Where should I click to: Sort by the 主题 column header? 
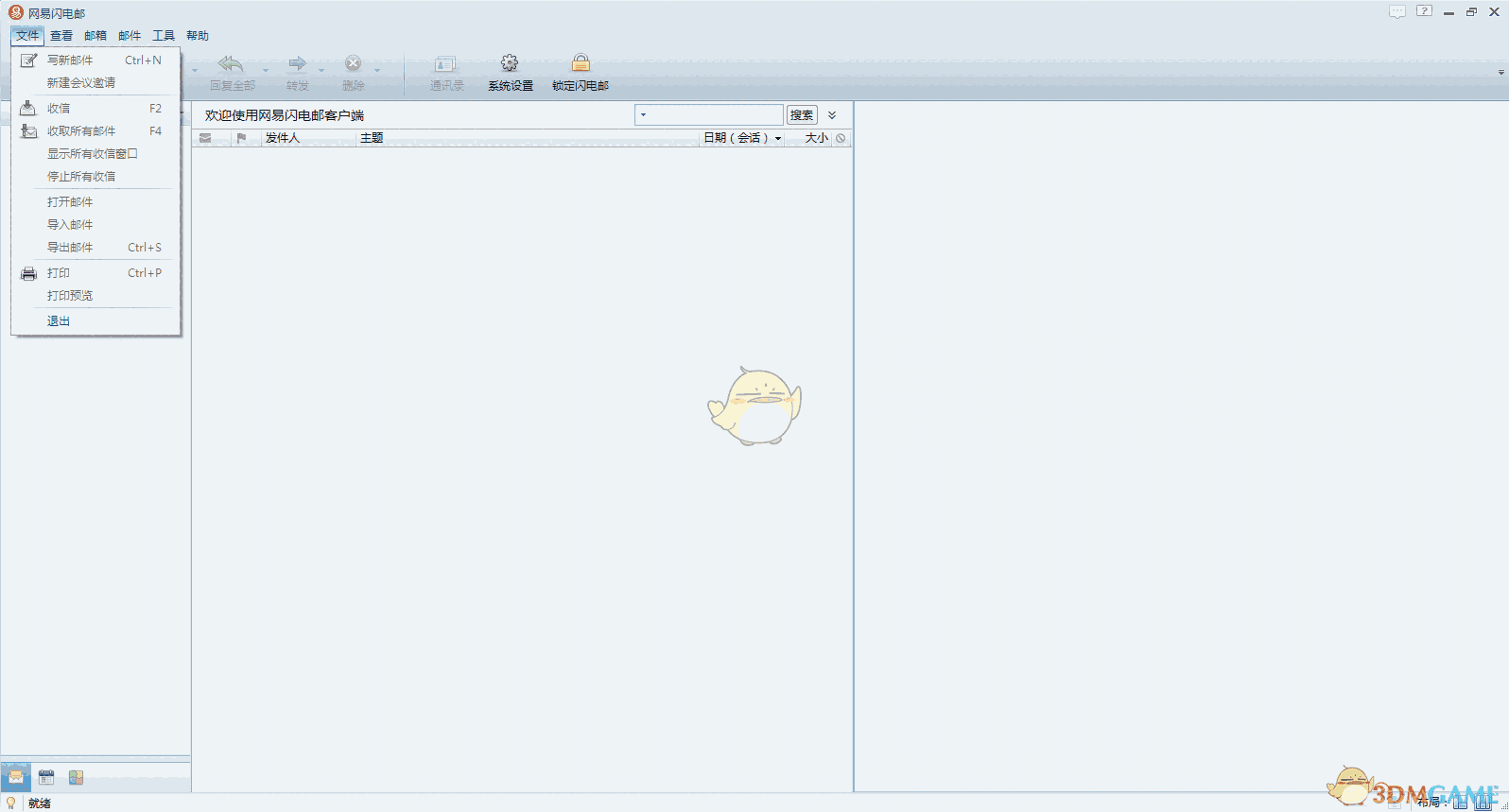(x=372, y=138)
